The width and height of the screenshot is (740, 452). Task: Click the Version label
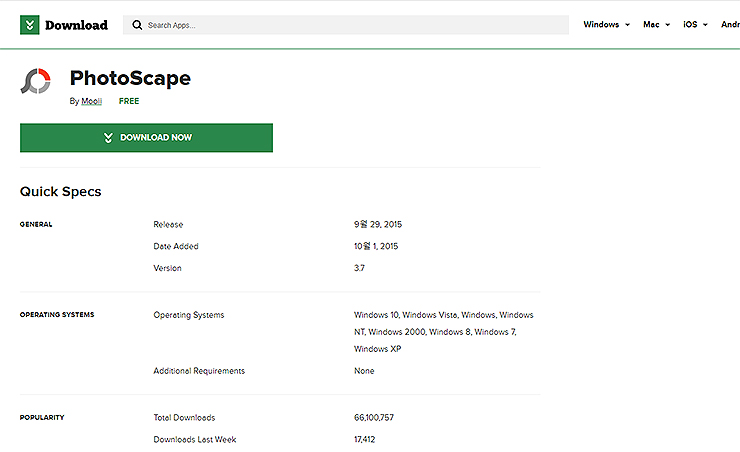[167, 268]
